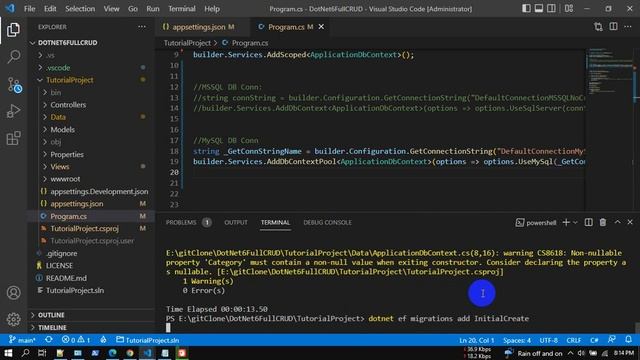Switch to the Terminal panel tab
This screenshot has height=360, width=640.
[x=276, y=222]
